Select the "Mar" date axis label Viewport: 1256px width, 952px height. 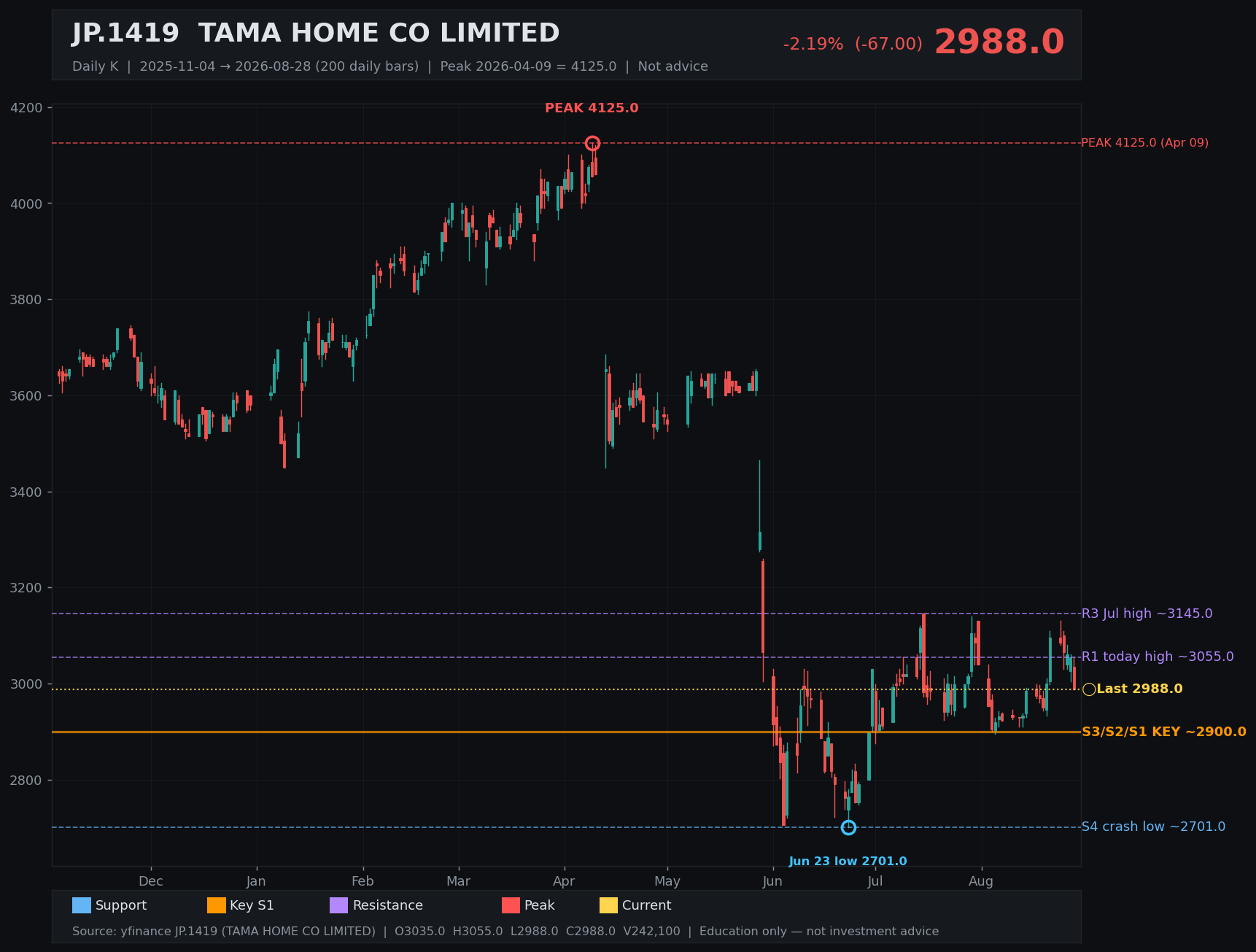459,881
